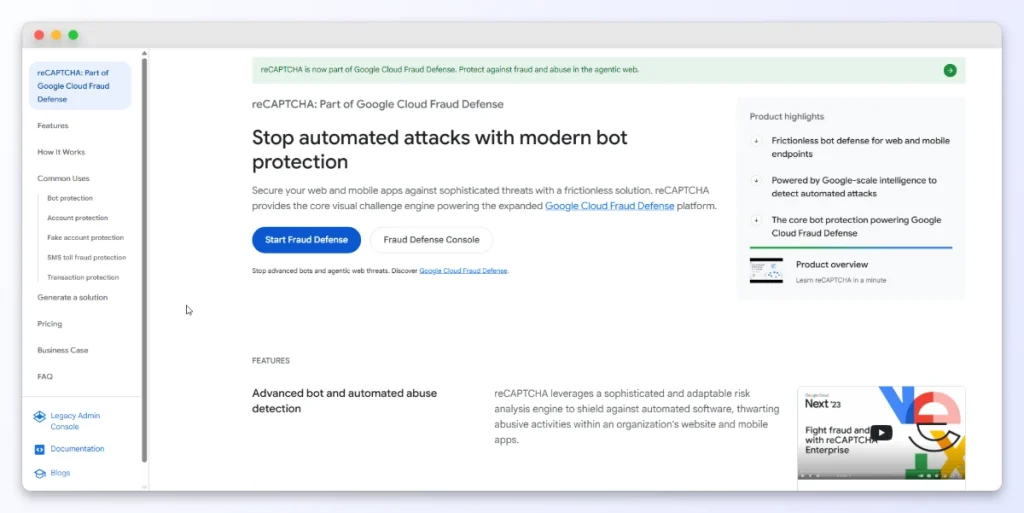Screen dimensions: 1024x513
Task: Click the yellow minimize window button
Action: point(56,35)
